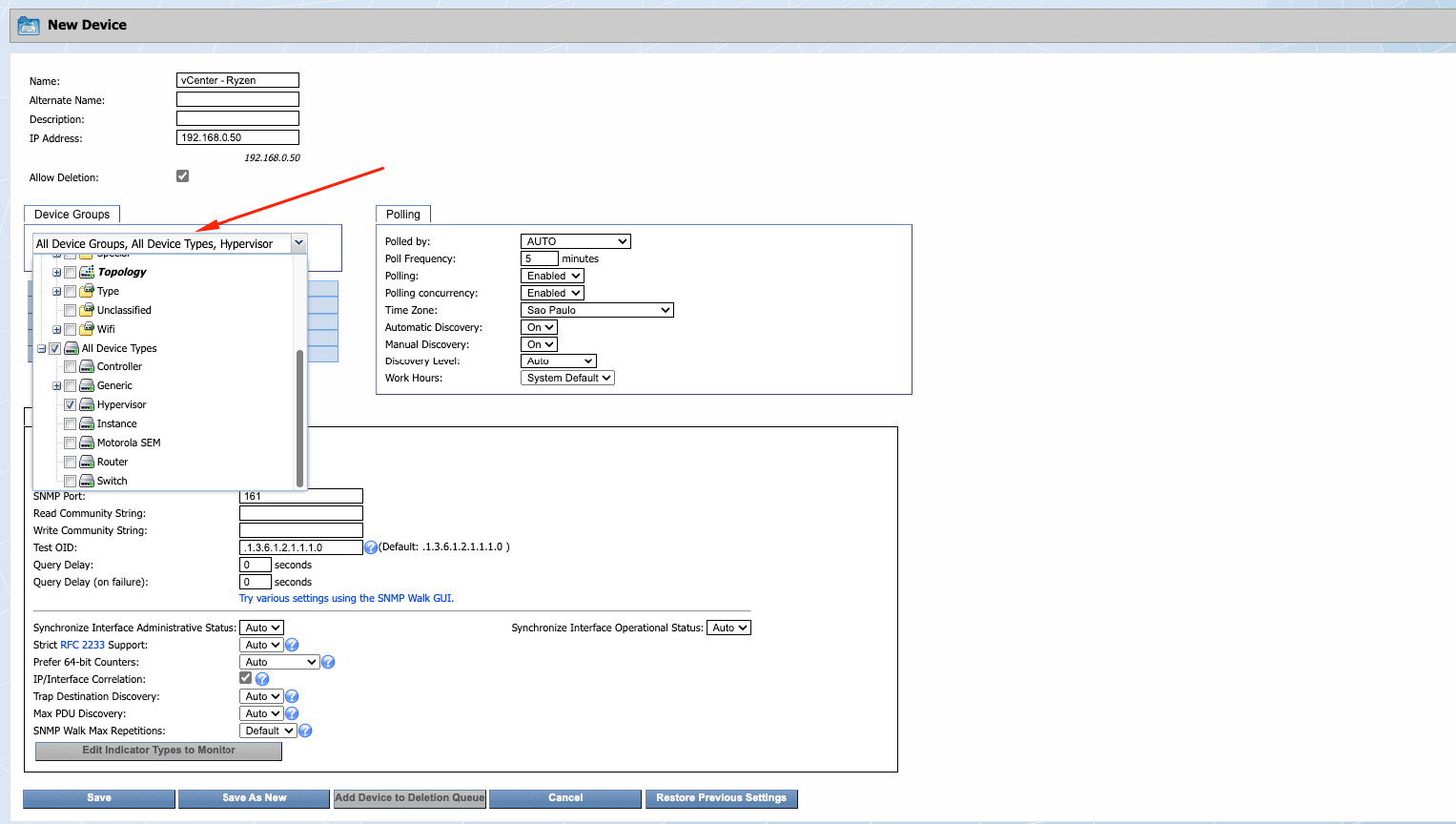Screen dimensions: 1456x824
Task: Click the Hypervisor device type icon
Action: [87, 405]
